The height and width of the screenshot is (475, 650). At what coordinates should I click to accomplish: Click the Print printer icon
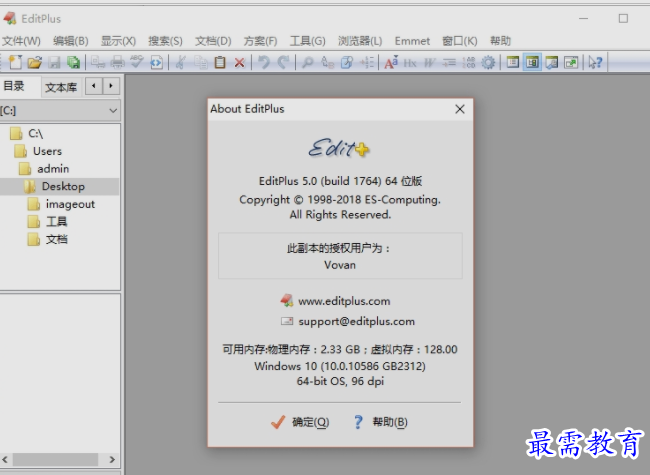point(117,63)
